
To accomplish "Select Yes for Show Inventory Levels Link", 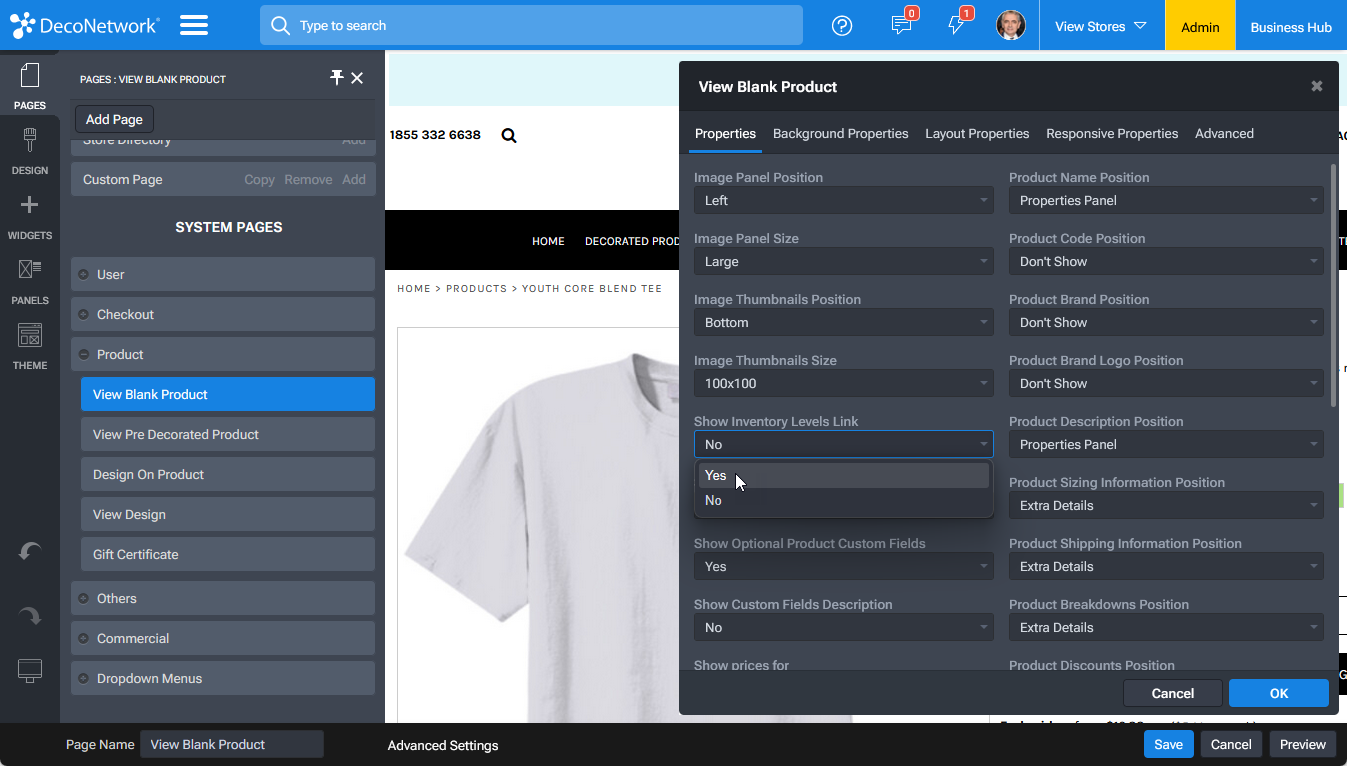I will coord(716,475).
